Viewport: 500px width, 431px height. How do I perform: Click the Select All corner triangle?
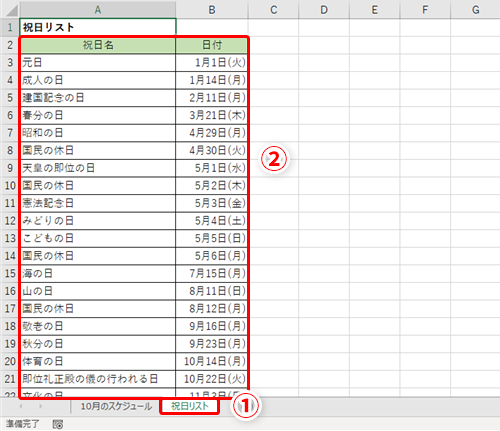coord(11,10)
